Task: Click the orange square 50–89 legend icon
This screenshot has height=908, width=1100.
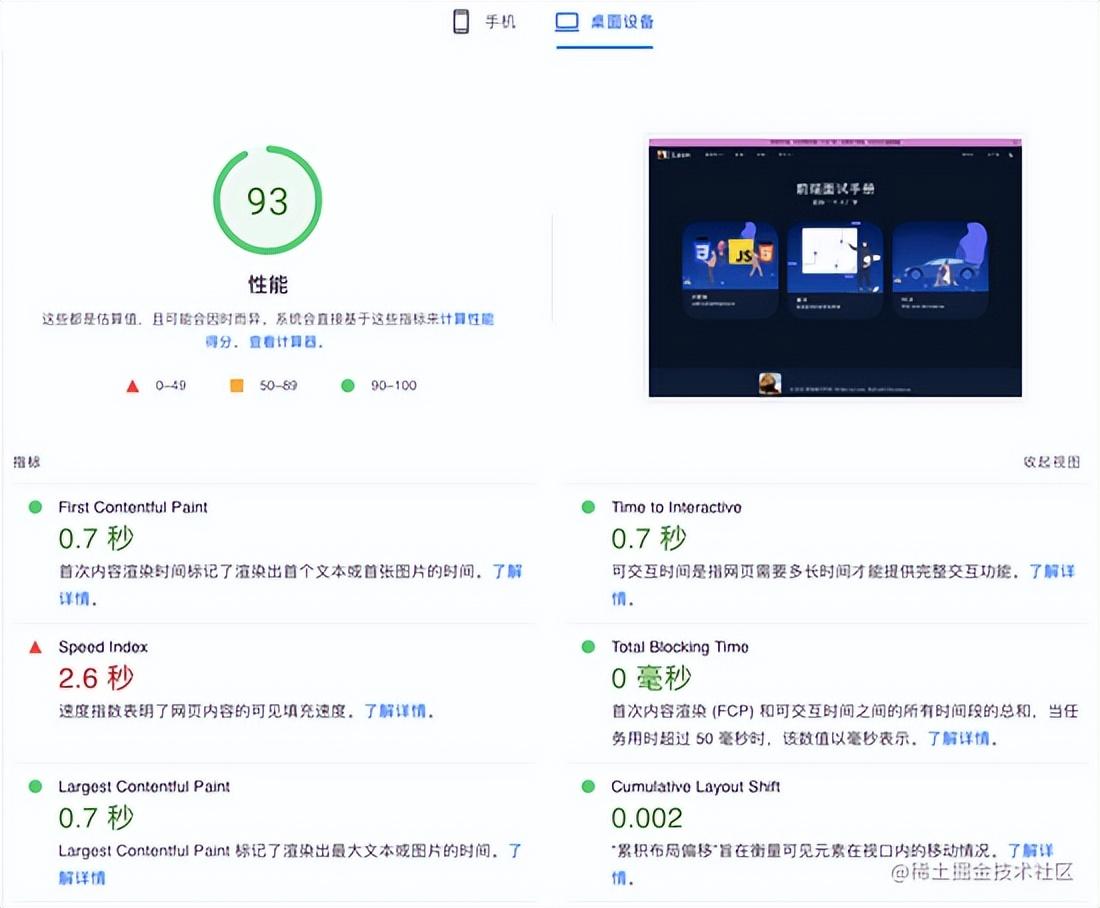Action: click(x=237, y=385)
